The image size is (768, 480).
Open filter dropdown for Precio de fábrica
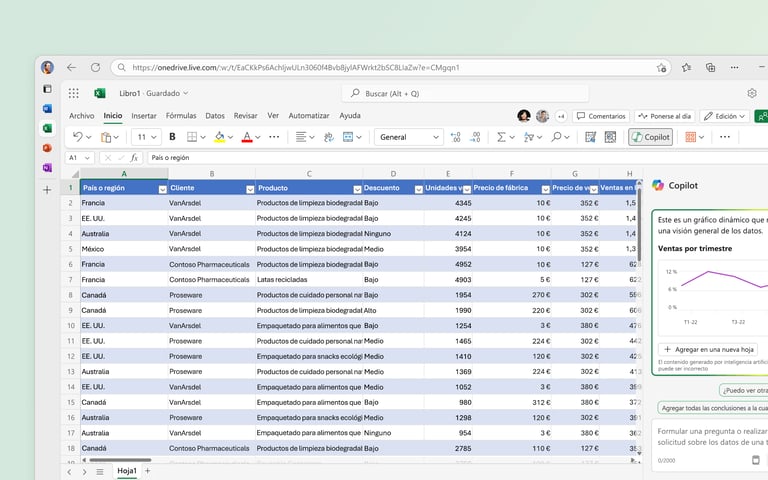tap(545, 190)
